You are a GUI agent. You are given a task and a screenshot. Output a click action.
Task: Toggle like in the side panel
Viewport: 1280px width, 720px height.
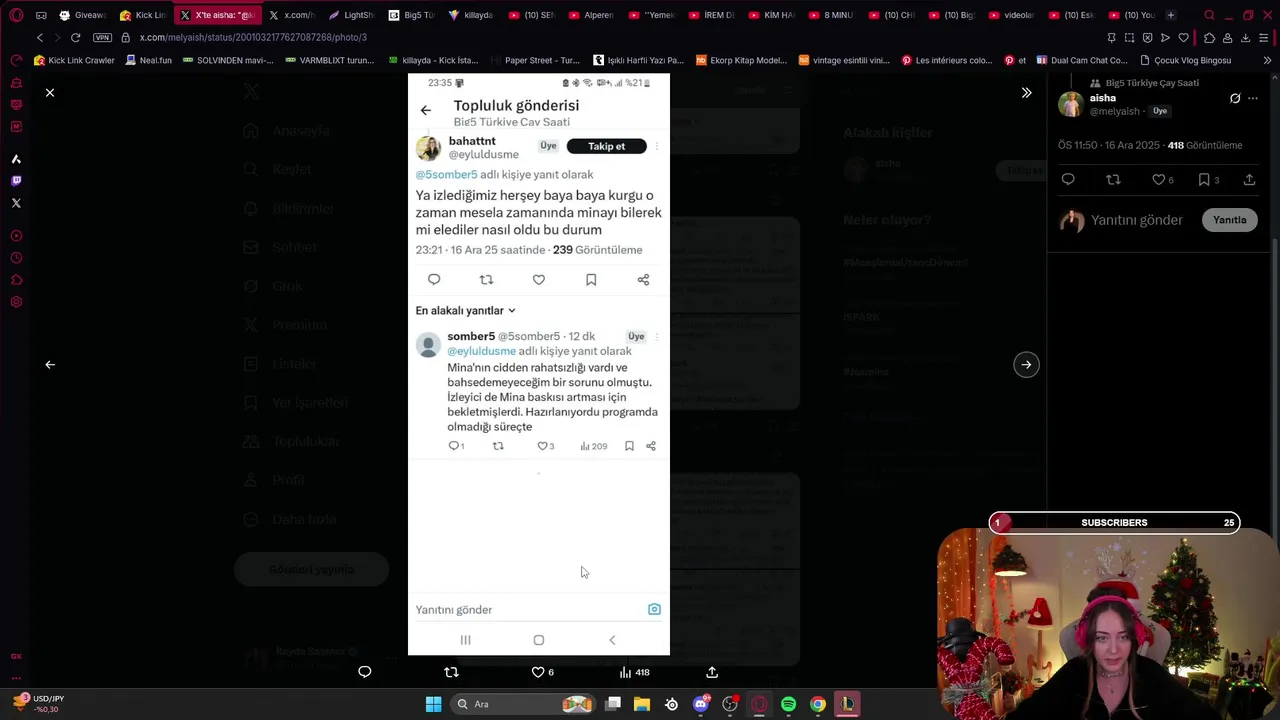tap(1163, 180)
